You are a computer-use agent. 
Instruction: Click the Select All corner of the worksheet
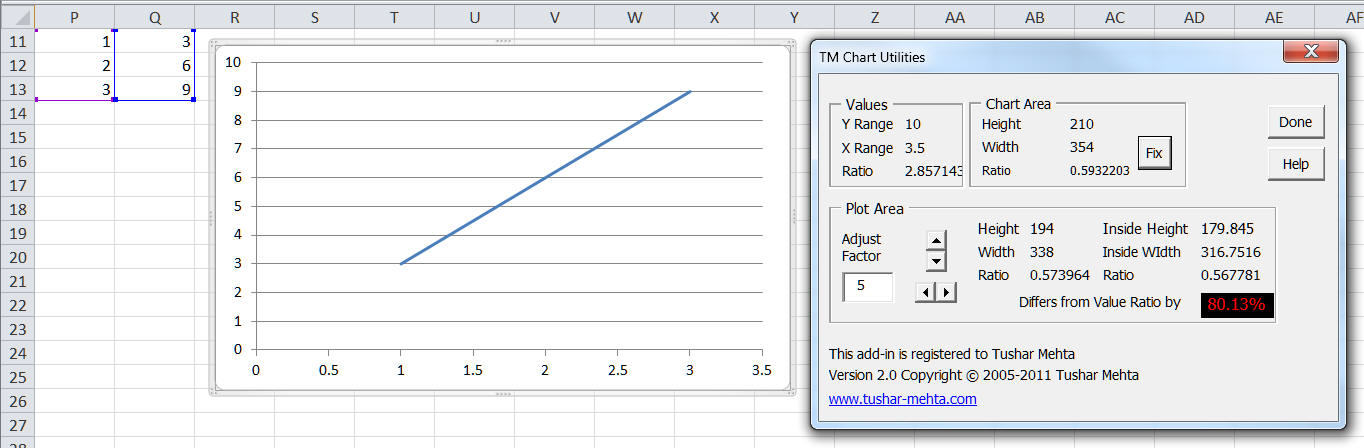click(17, 17)
